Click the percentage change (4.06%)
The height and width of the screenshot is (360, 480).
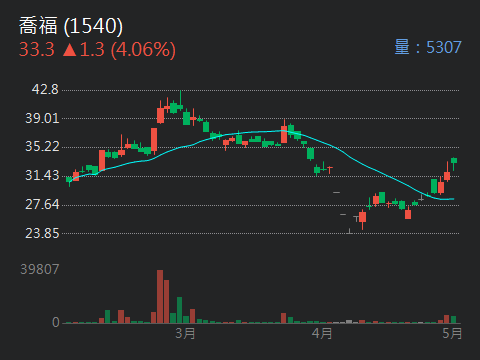(x=143, y=50)
